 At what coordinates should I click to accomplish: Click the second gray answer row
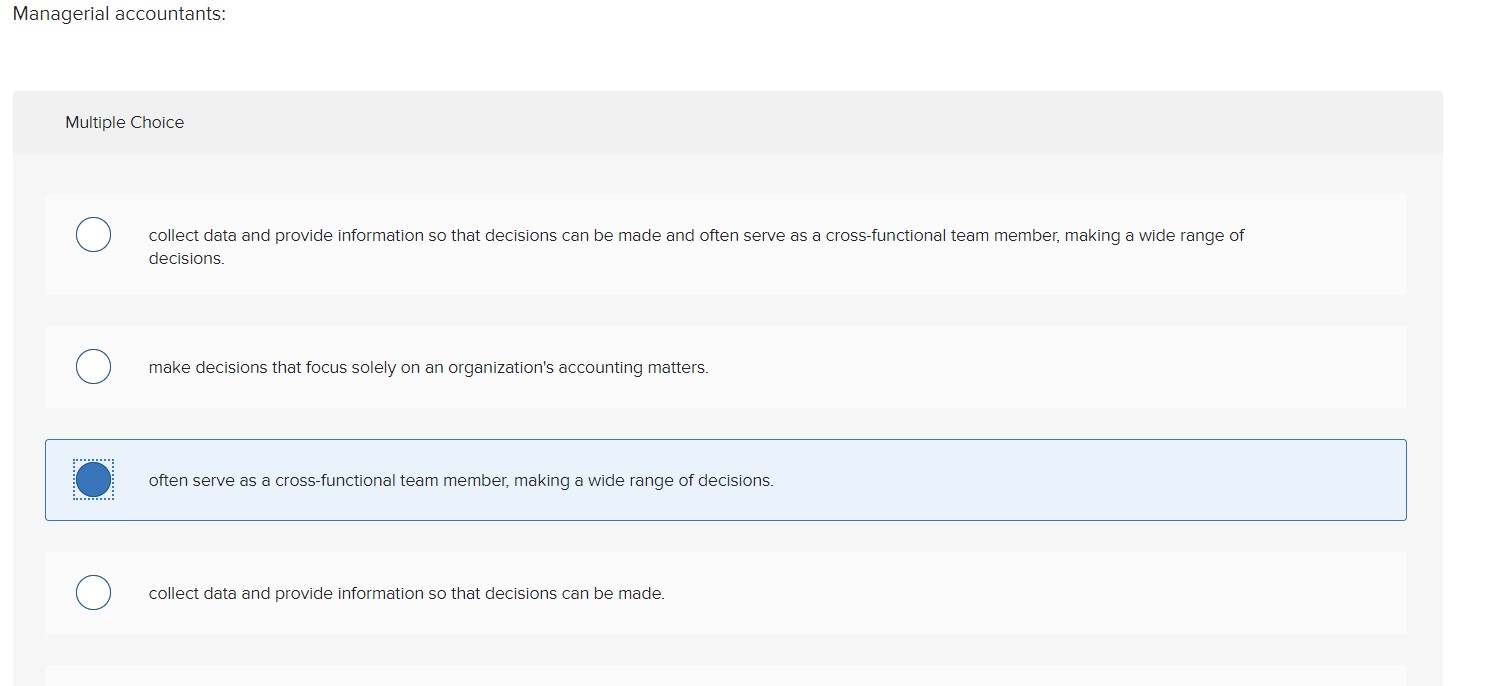tap(725, 366)
